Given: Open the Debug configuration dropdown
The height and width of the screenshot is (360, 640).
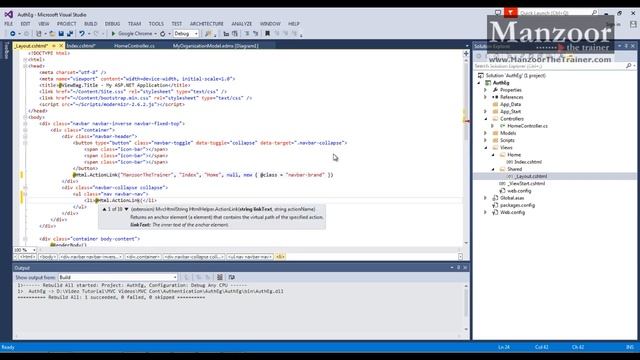Looking at the screenshot, I should (x=186, y=34).
